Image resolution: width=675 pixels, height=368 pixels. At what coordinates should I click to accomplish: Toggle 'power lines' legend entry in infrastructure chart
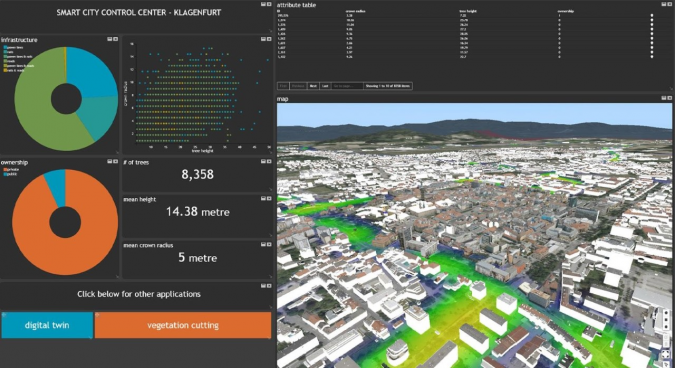click(13, 47)
